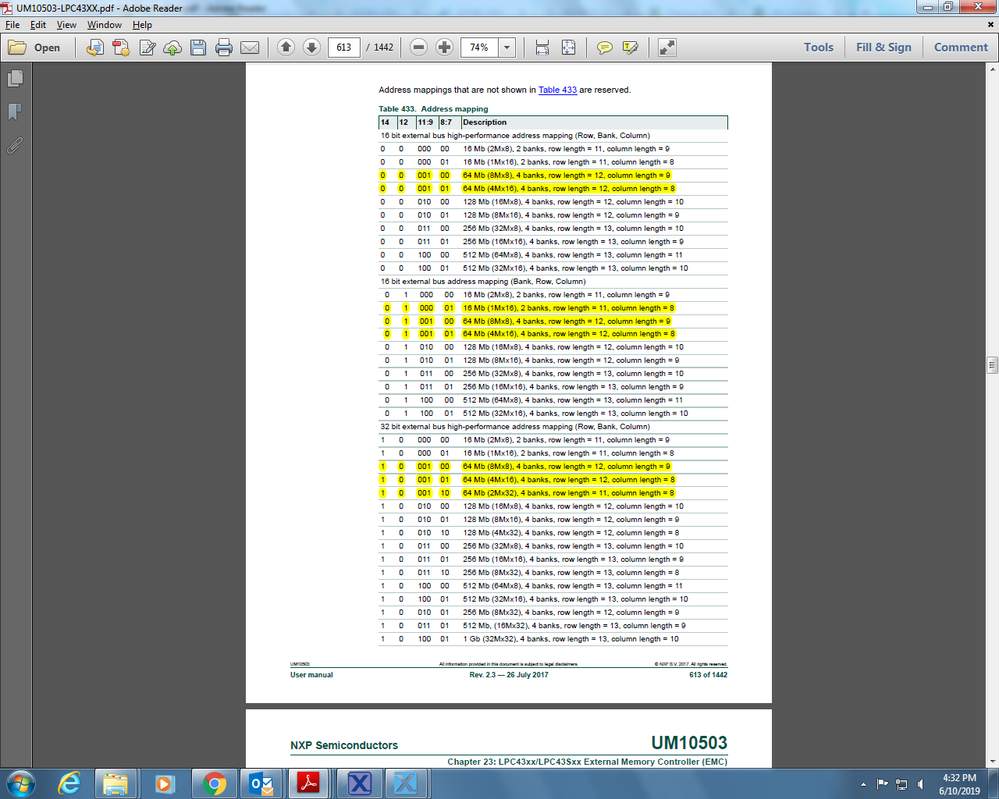Show attachments paperclip panel icon
999x799 pixels.
pyautogui.click(x=15, y=146)
